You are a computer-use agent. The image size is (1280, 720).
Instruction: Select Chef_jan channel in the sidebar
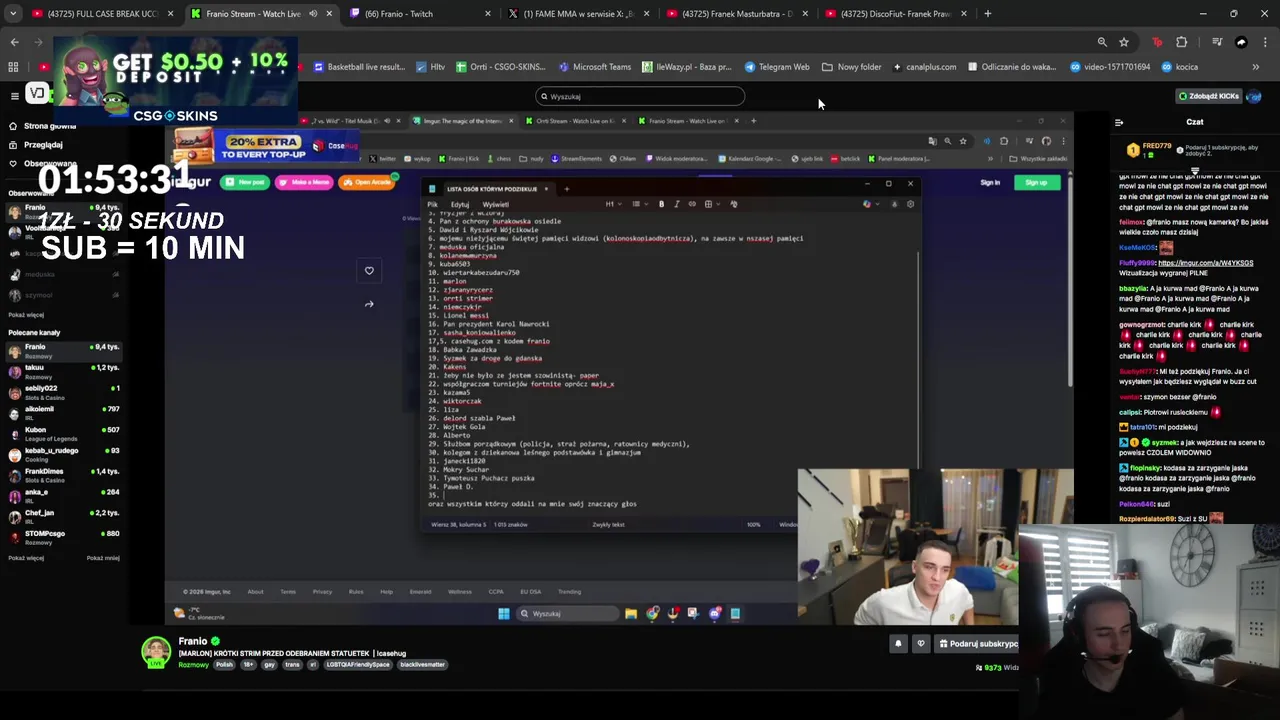[62, 516]
